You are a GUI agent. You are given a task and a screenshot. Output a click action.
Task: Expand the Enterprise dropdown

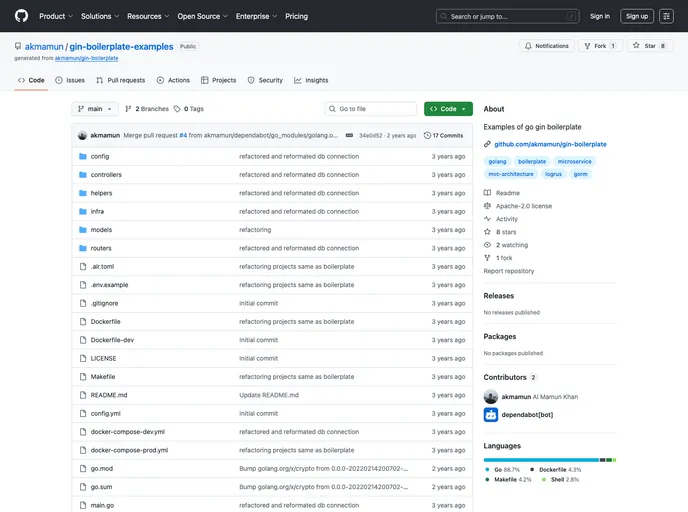[x=256, y=16]
